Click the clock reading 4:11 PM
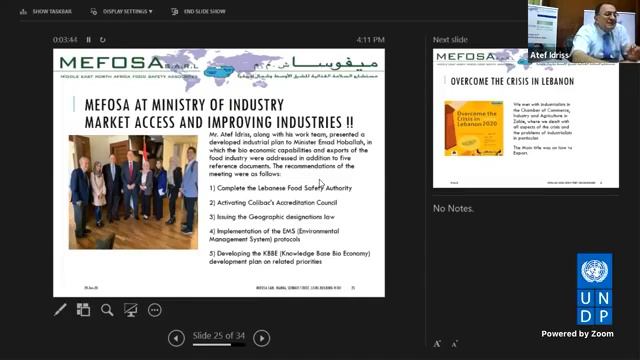Viewport: 640px width, 360px height. pyautogui.click(x=371, y=40)
